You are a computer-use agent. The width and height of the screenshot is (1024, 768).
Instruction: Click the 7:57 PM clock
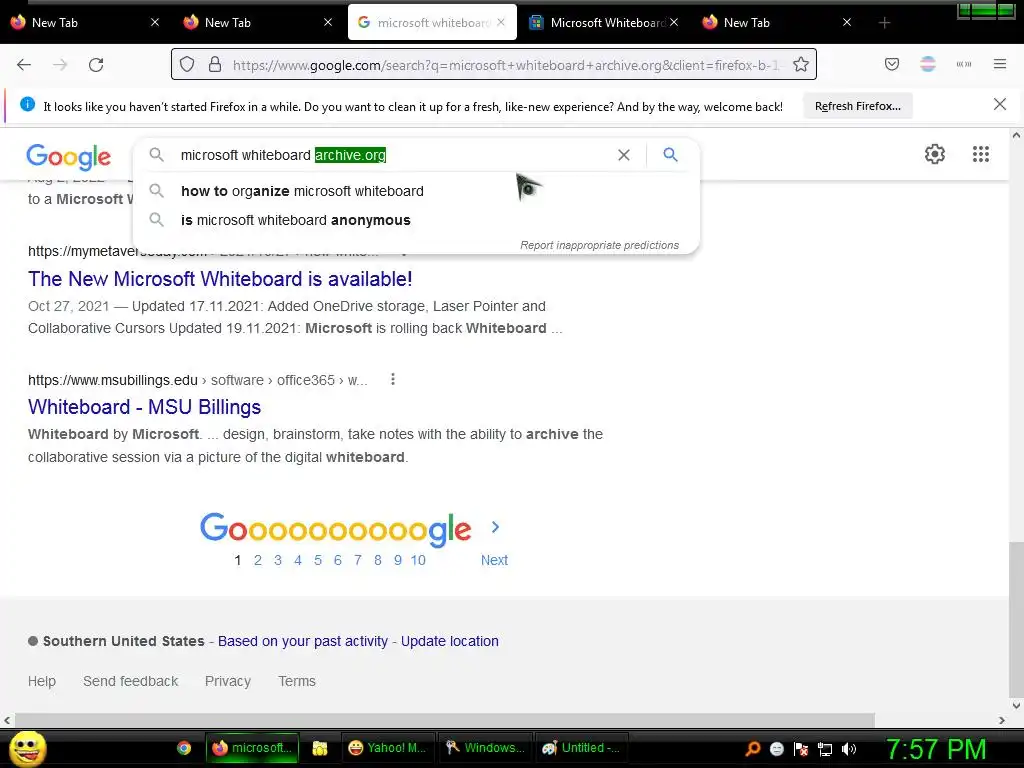click(x=936, y=749)
